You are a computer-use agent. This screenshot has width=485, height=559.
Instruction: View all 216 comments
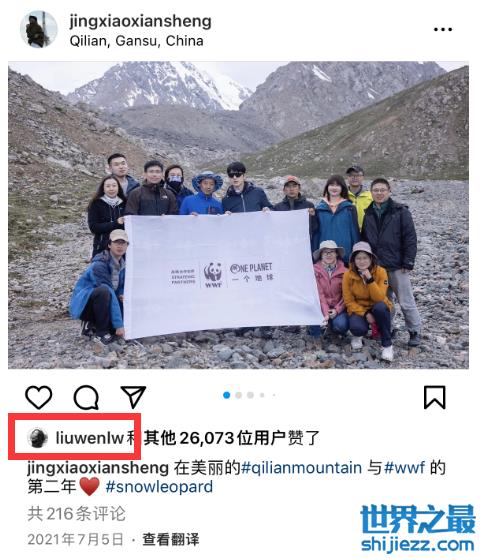pos(77,514)
